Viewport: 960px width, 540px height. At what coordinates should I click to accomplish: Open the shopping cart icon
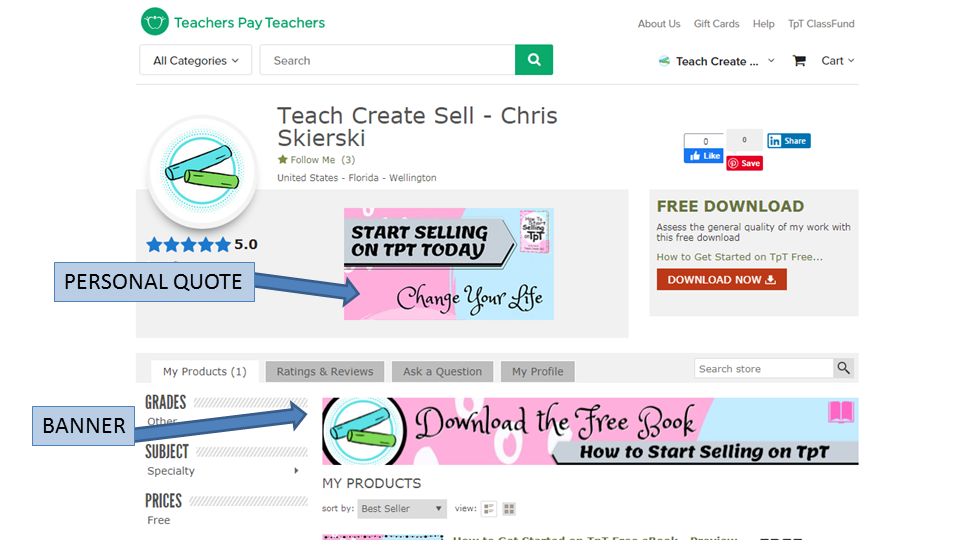point(799,61)
